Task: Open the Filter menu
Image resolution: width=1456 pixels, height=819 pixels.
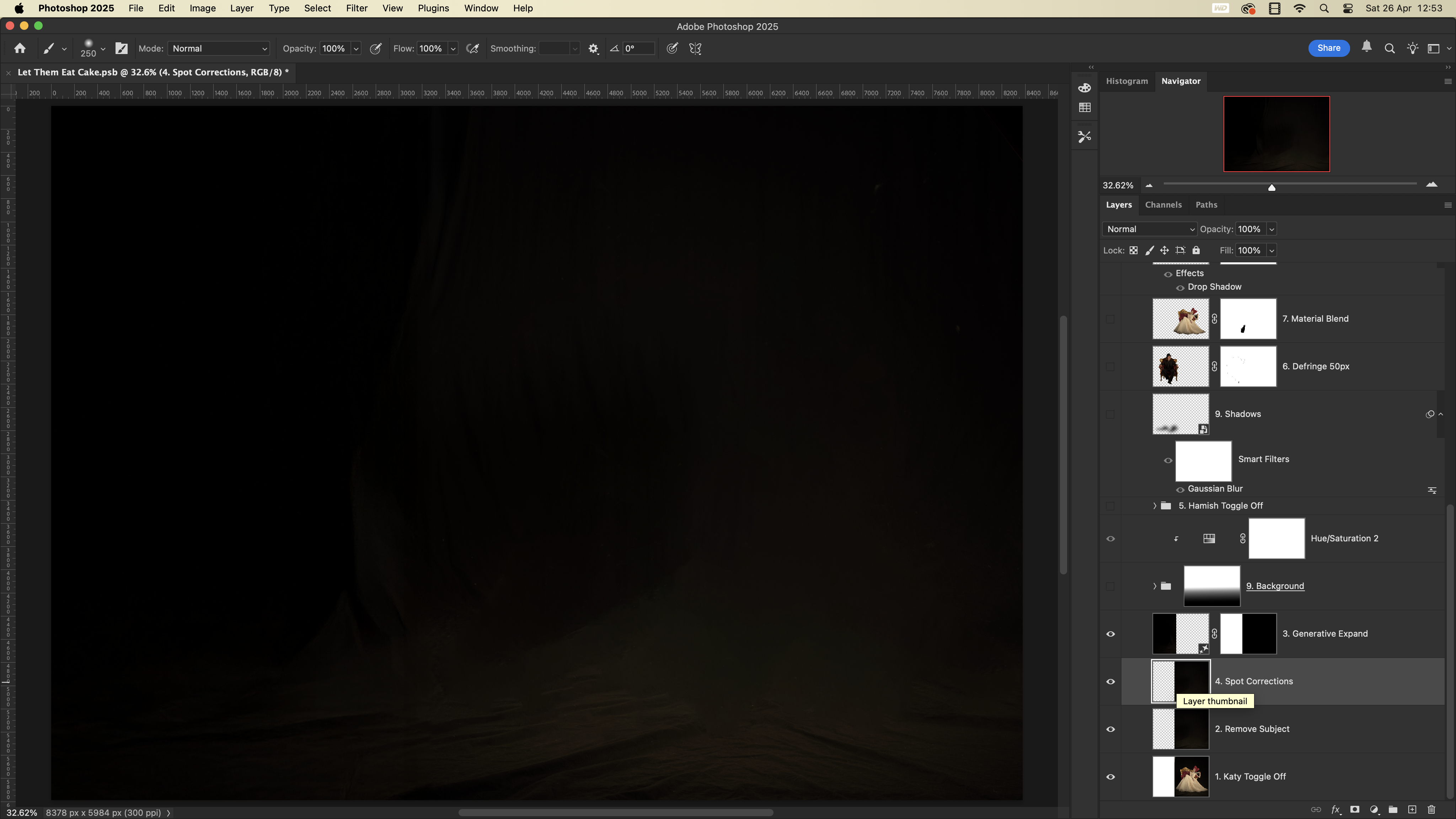Action: 356,9
